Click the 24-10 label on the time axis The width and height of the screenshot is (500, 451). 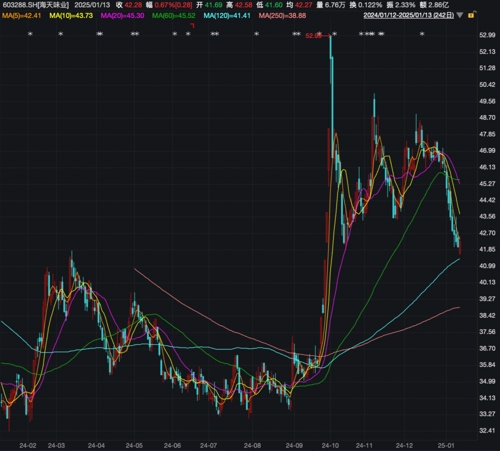(x=330, y=446)
